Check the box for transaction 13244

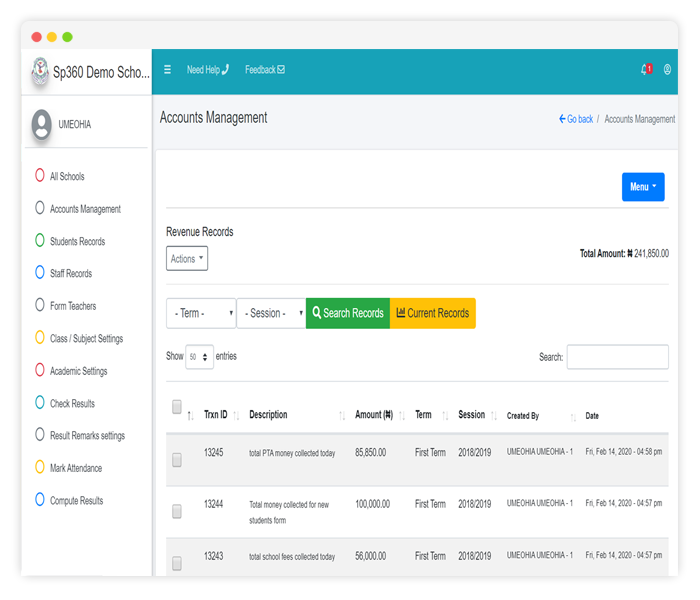177,511
